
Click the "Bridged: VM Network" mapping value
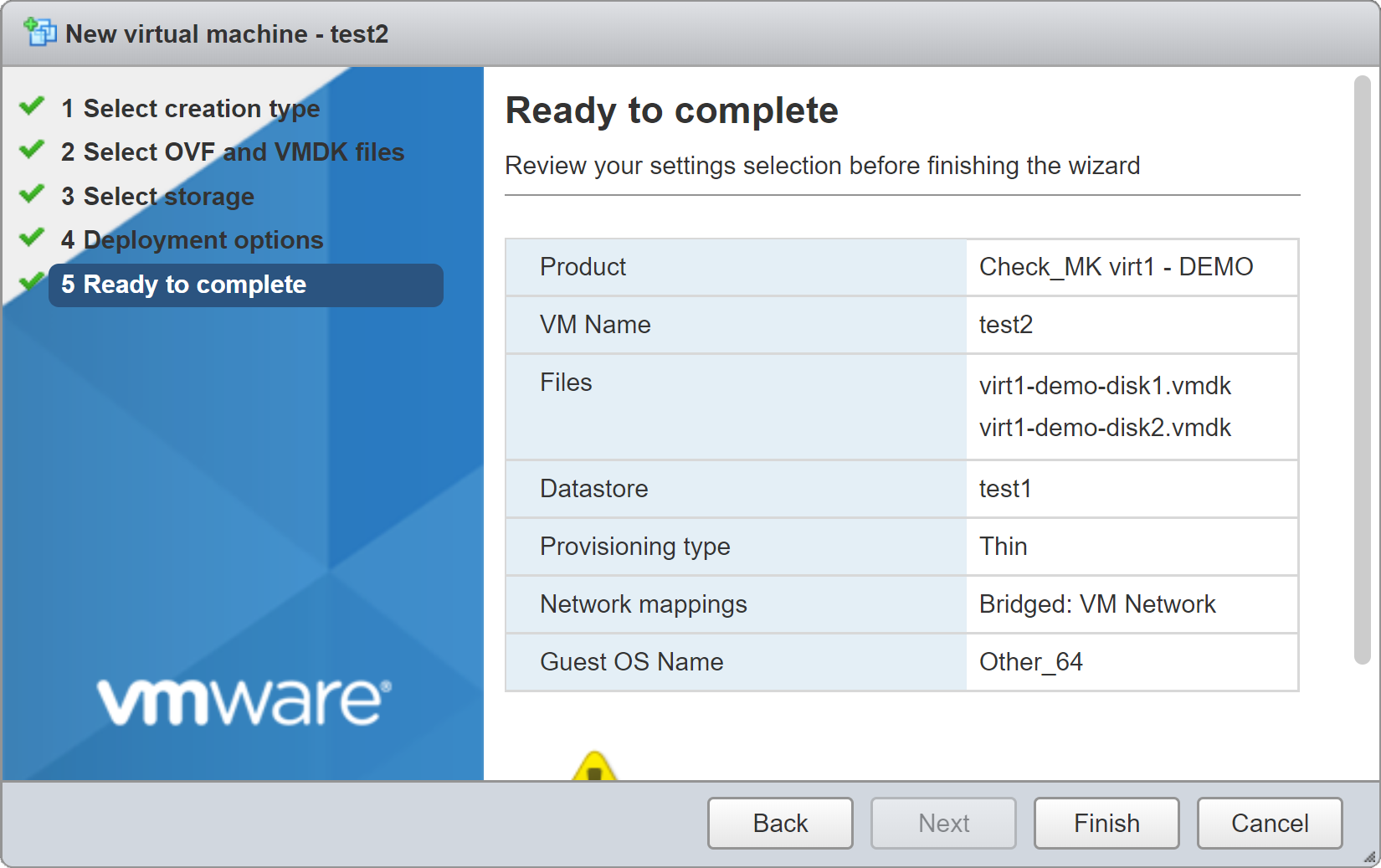pos(1097,604)
